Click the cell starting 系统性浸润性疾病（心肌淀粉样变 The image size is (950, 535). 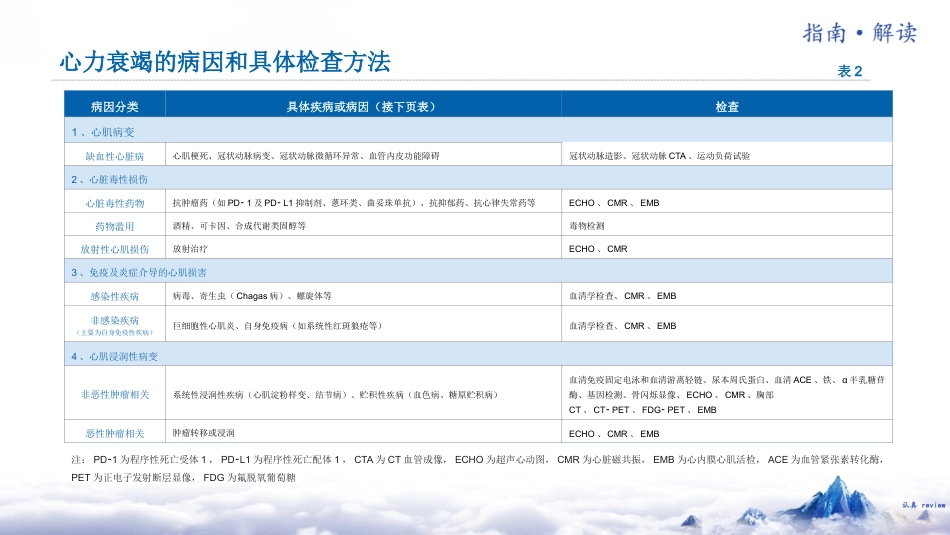[x=363, y=394]
